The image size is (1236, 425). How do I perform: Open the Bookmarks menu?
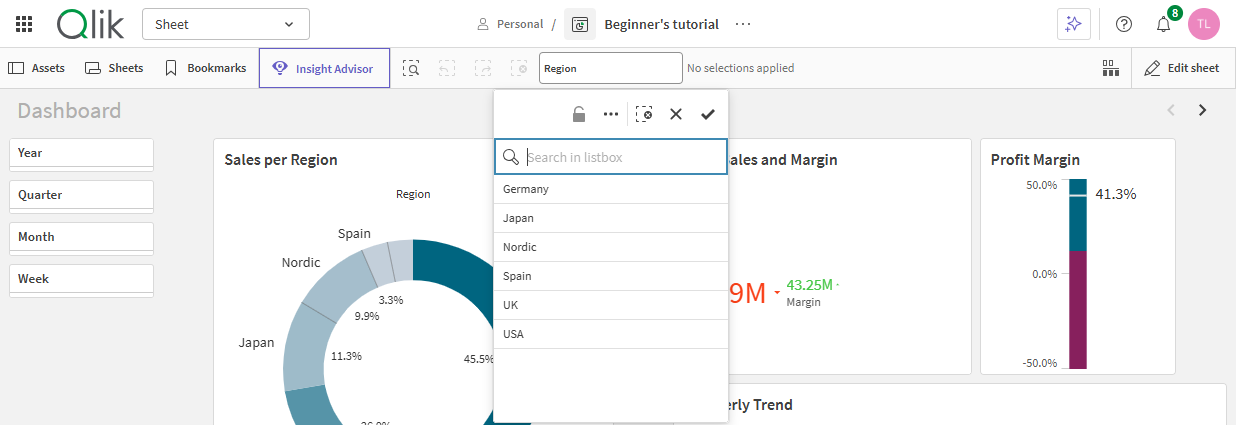coord(205,68)
